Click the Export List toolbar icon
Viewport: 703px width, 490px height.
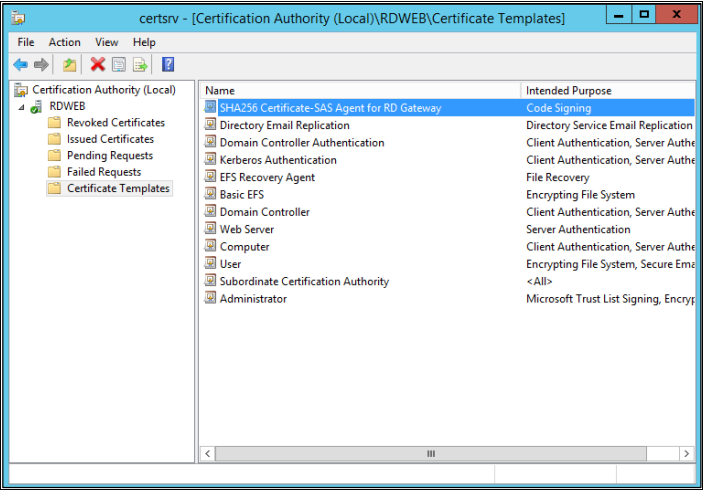point(140,65)
